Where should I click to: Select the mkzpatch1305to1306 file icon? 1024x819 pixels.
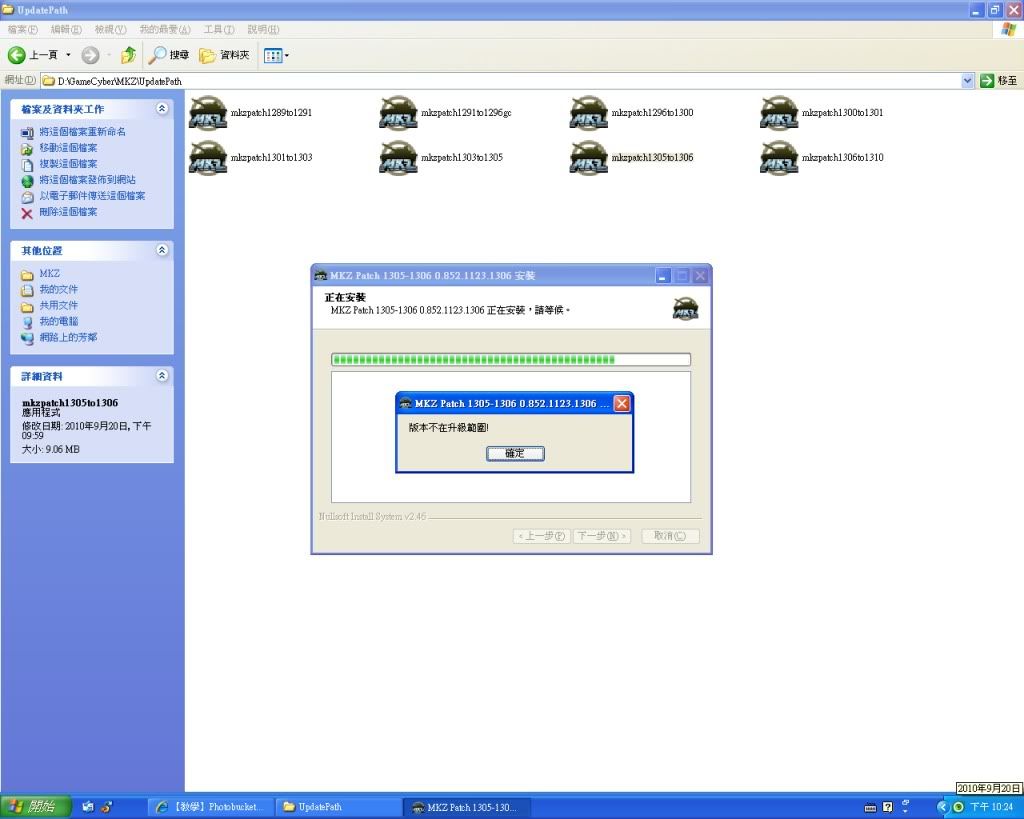pos(588,158)
